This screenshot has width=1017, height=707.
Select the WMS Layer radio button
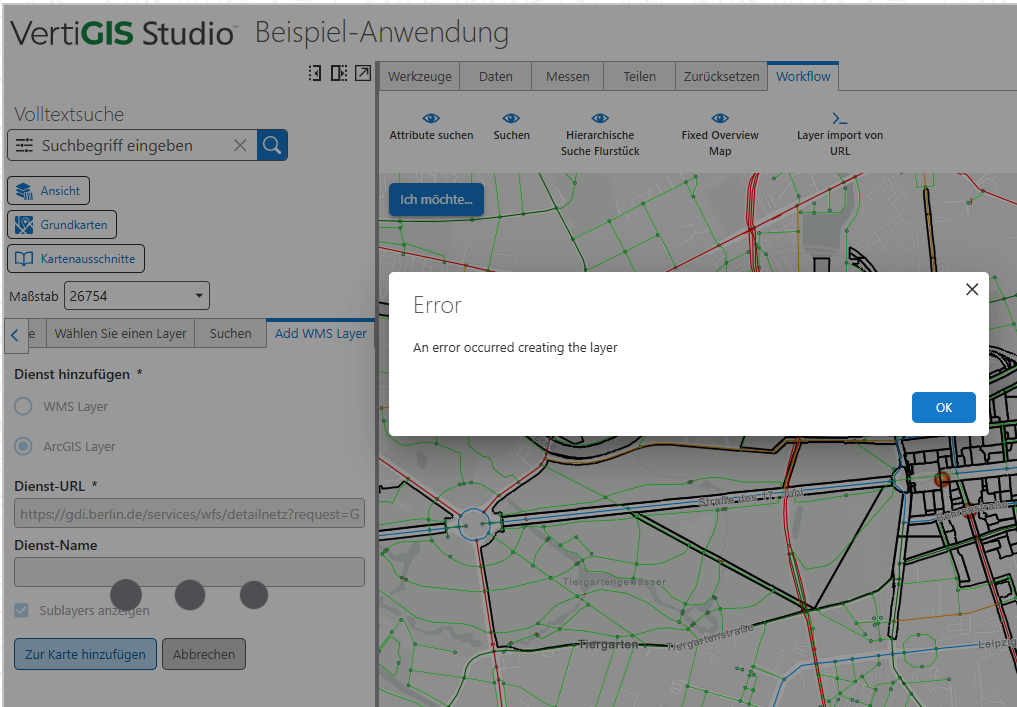(x=23, y=407)
